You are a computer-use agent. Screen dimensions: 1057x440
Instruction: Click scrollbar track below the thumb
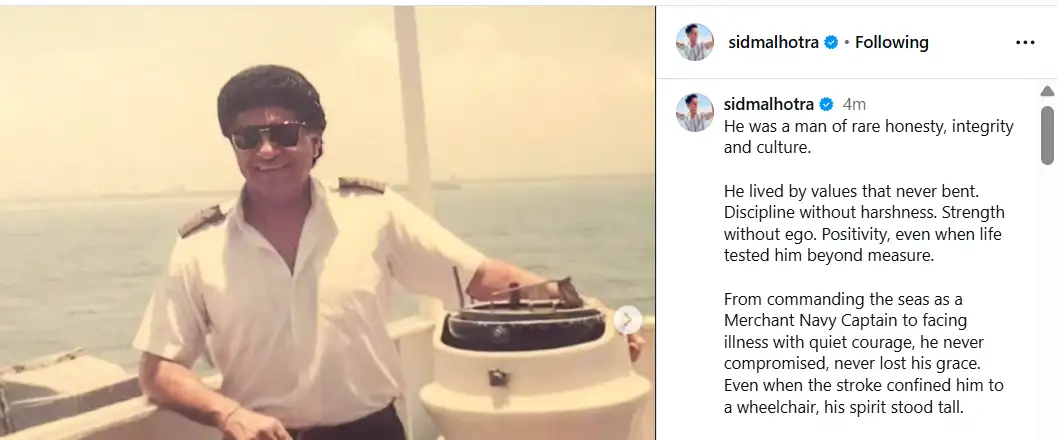pyautogui.click(x=1047, y=303)
